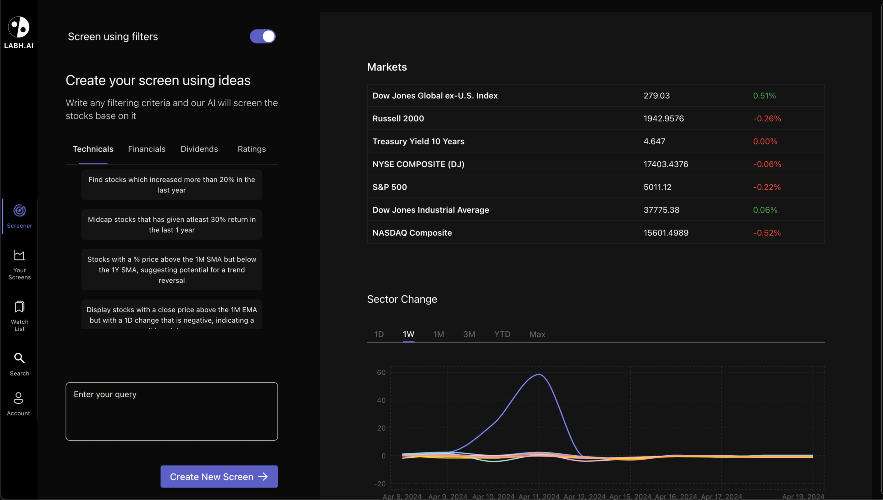Open the Search magnifier icon
Viewport: 883px width, 500px height.
(19, 358)
